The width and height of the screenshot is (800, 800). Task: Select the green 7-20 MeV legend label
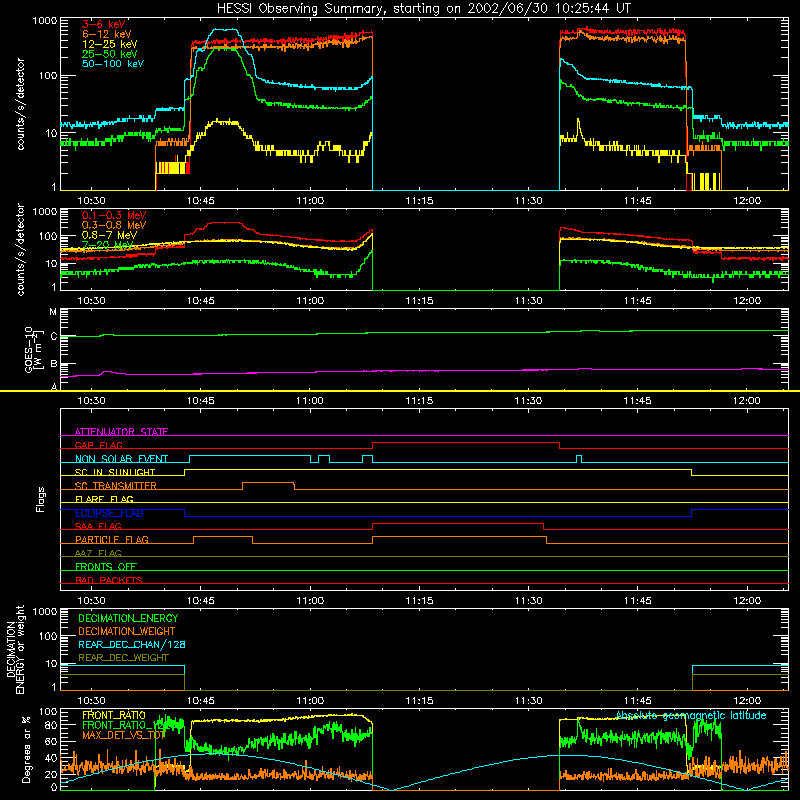[107, 245]
